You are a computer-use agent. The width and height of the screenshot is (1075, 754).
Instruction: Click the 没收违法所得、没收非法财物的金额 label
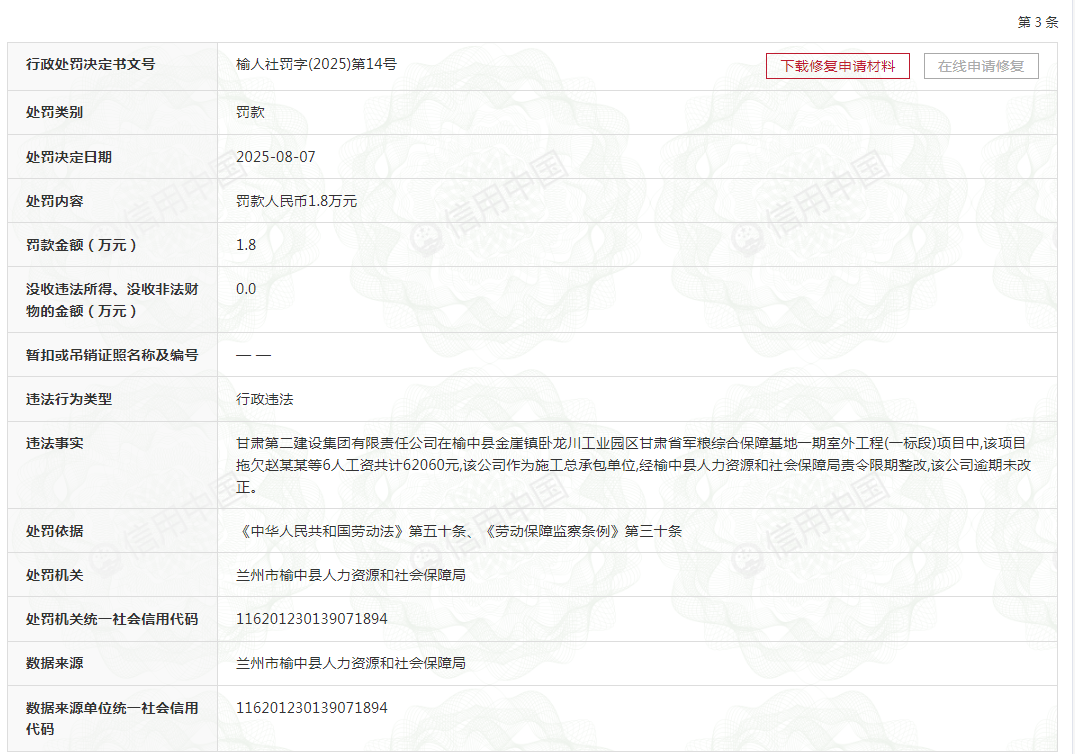pyautogui.click(x=112, y=300)
